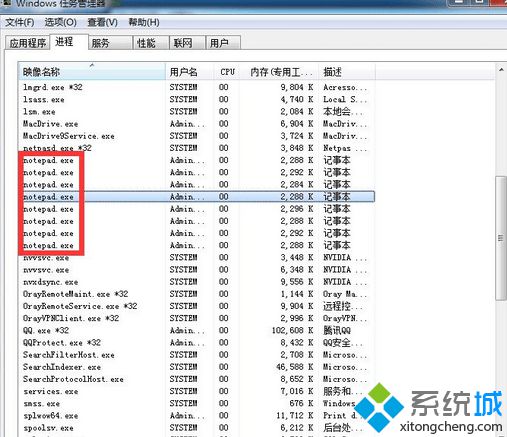Image resolution: width=507 pixels, height=437 pixels.
Task: Select the SearchIndexer.exe process row
Action: click(x=197, y=367)
